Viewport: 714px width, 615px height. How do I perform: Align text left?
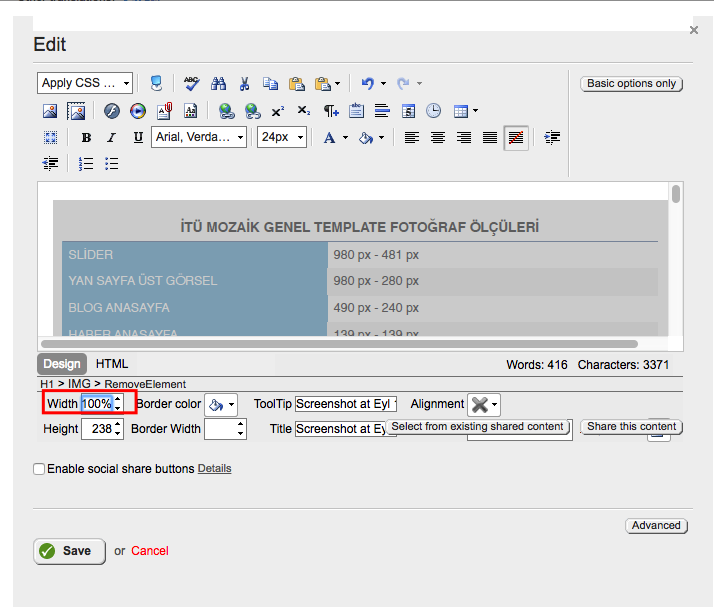[x=412, y=137]
